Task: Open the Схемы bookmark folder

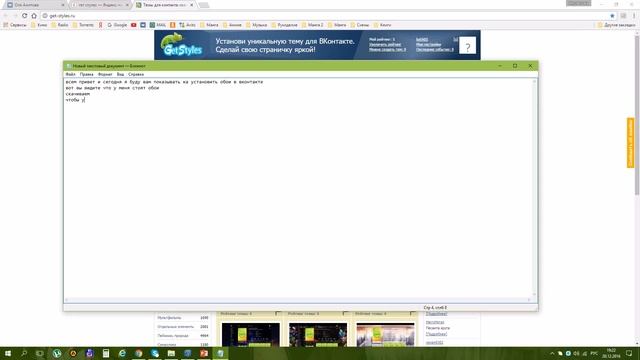Action: click(x=360, y=25)
